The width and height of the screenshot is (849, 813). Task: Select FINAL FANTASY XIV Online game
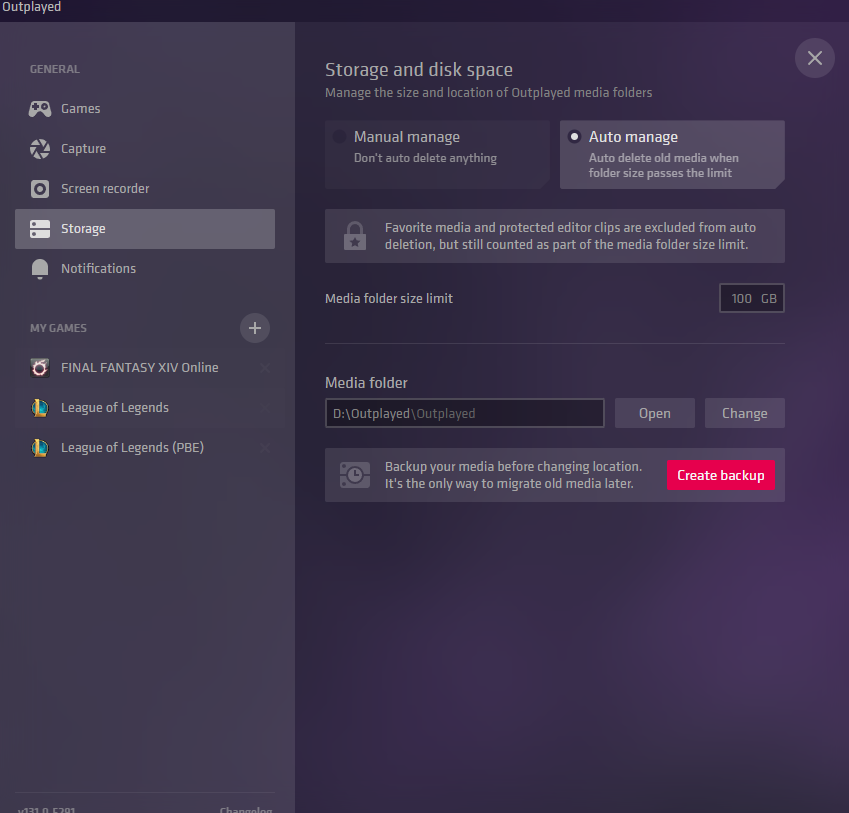pos(145,368)
